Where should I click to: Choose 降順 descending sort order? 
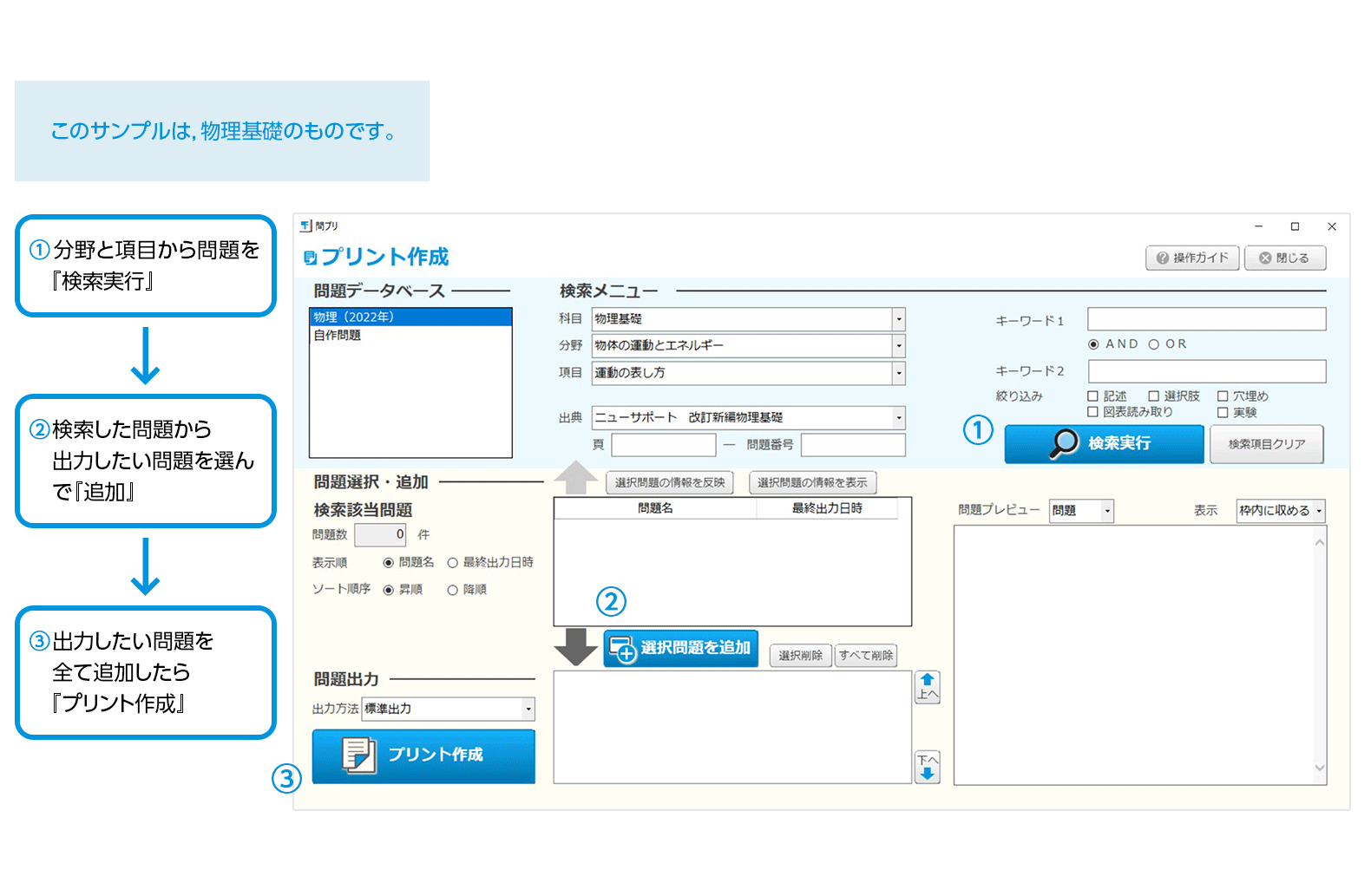[x=453, y=590]
